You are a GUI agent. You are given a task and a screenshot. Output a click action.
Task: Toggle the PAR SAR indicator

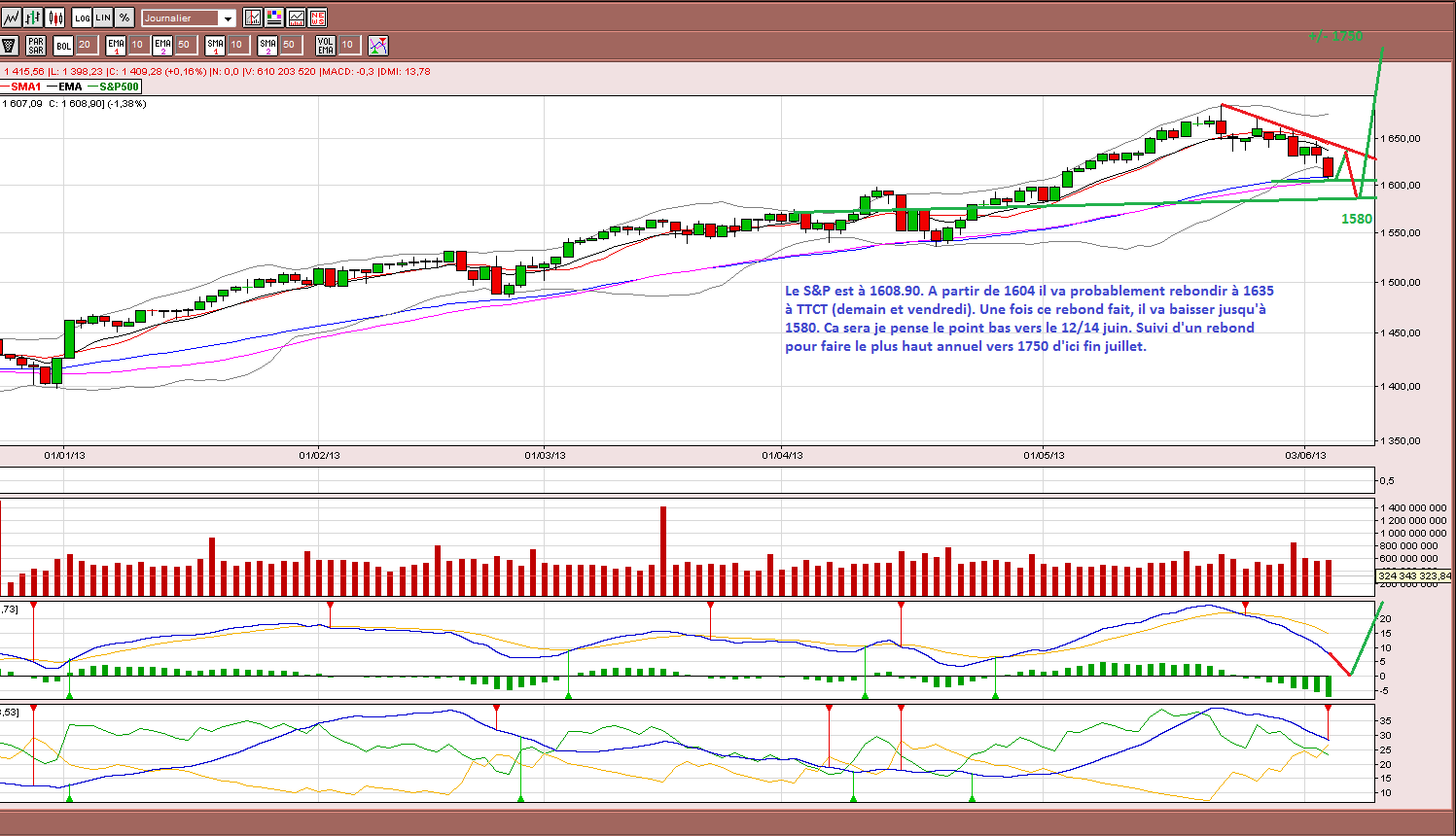click(x=36, y=45)
